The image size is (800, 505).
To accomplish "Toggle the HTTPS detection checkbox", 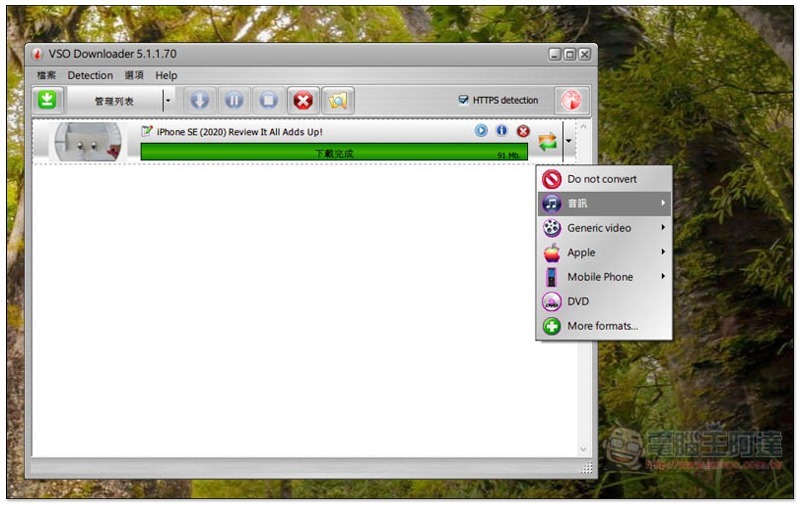I will (x=463, y=100).
